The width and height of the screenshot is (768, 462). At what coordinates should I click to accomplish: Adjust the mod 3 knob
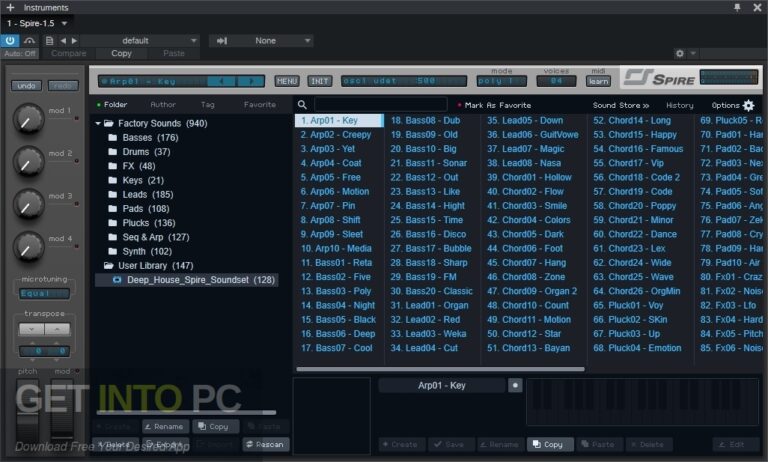coord(28,203)
